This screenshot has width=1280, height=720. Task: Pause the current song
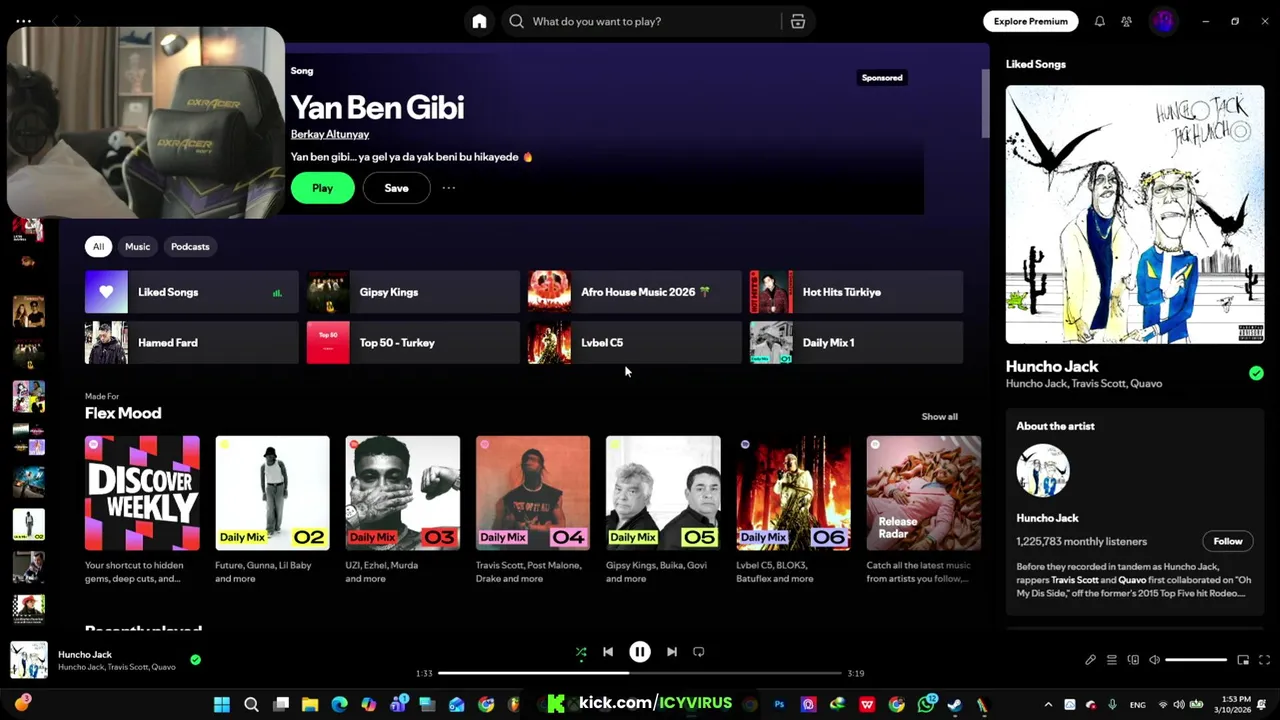click(640, 652)
